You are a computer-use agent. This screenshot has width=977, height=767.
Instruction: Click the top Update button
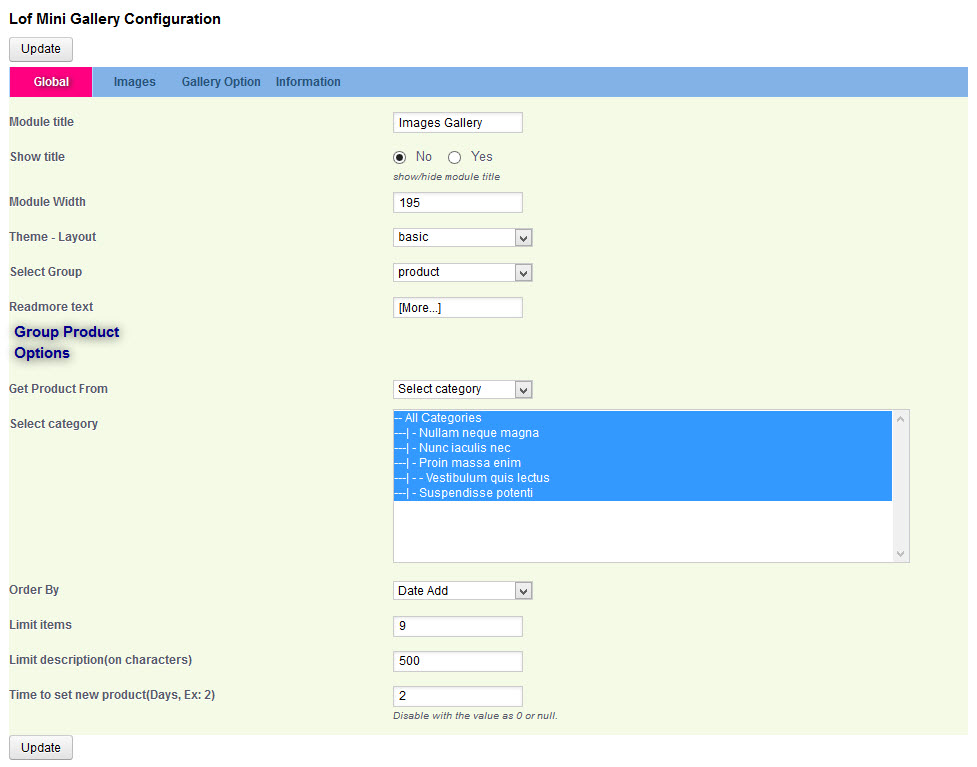tap(41, 49)
